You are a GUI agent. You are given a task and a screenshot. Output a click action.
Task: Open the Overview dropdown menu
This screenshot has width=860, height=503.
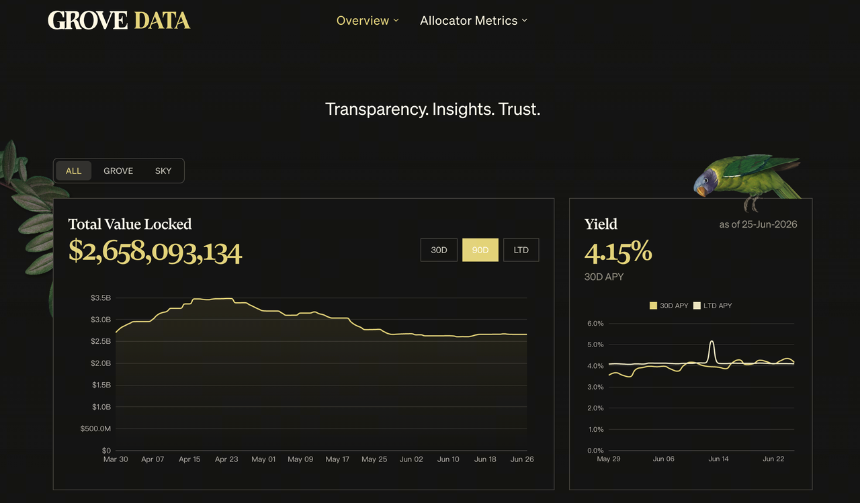[367, 21]
